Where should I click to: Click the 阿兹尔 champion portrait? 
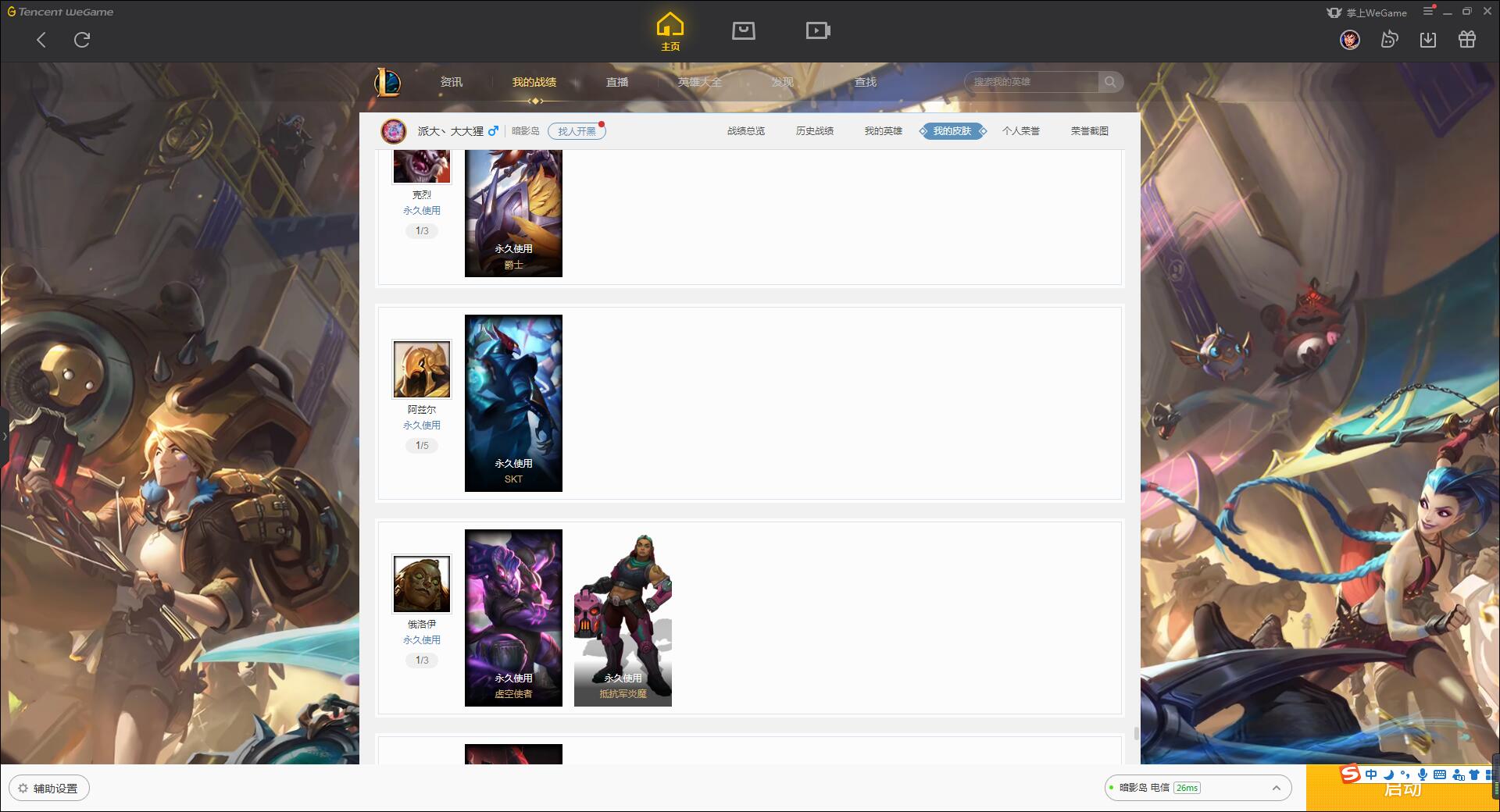[x=422, y=369]
